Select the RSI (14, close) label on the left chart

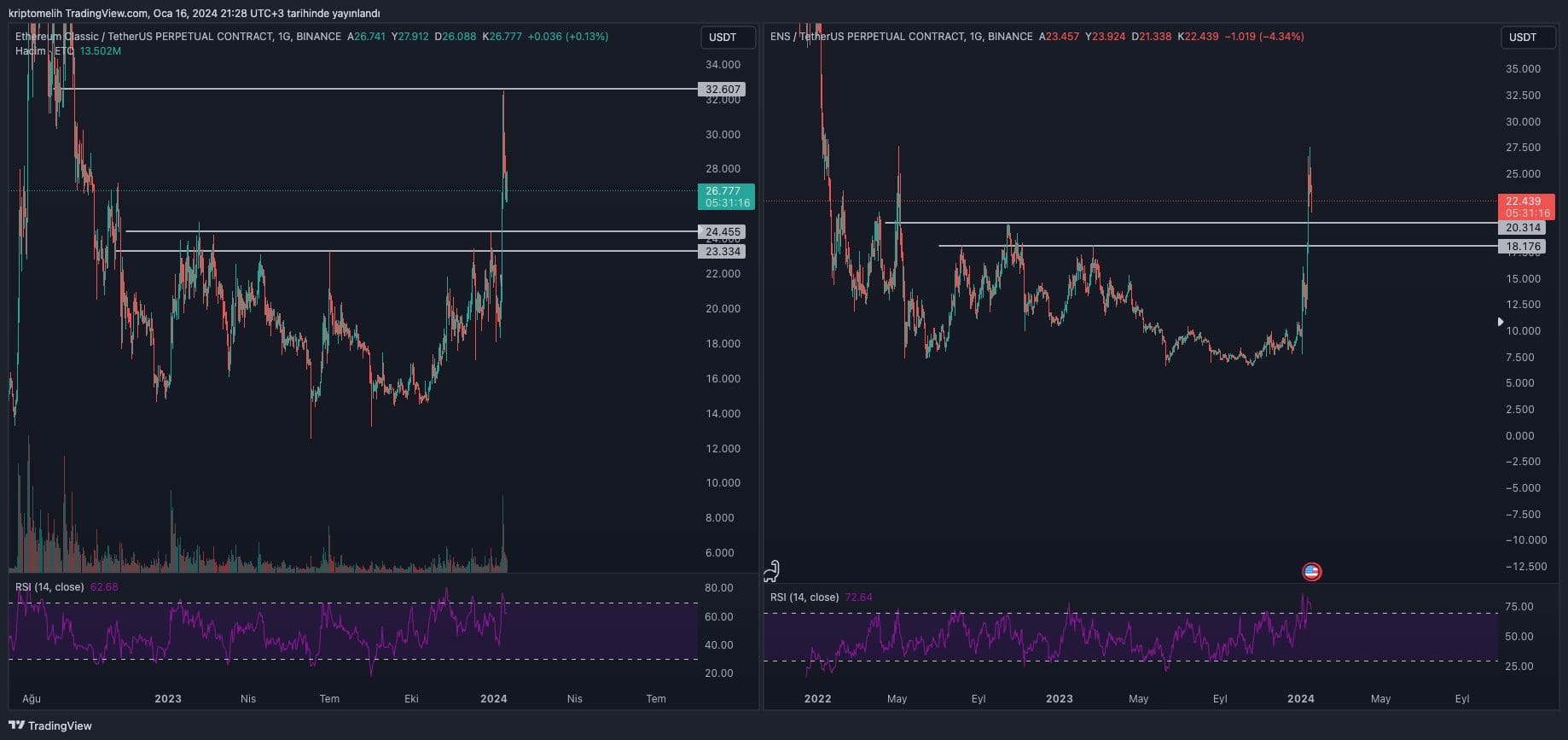click(x=49, y=587)
